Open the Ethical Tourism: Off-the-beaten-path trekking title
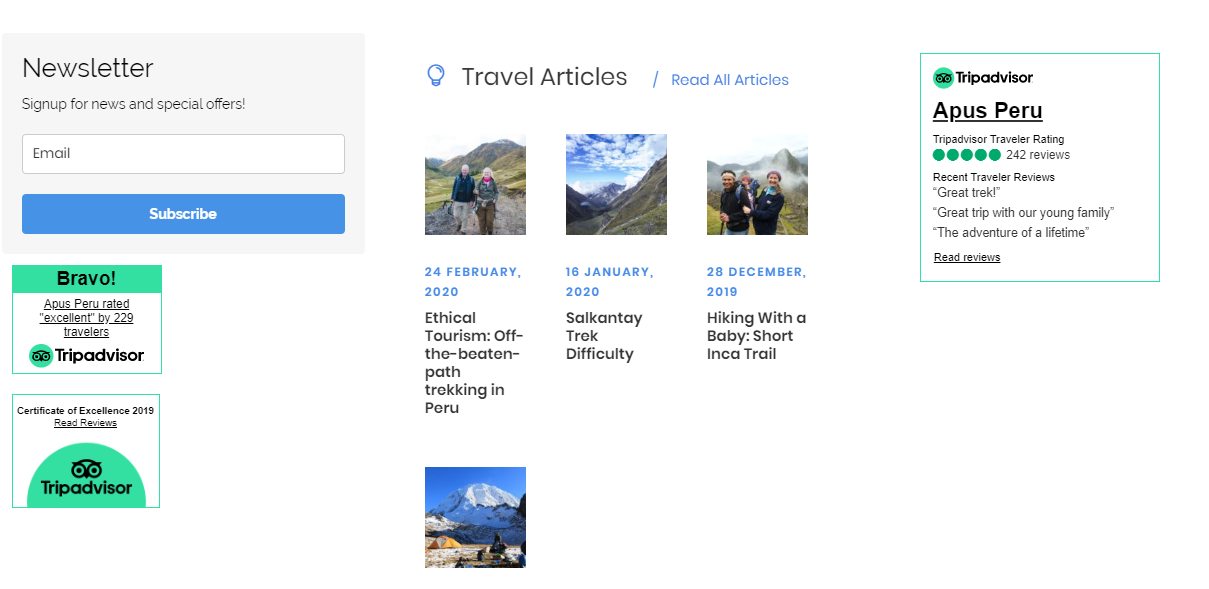The image size is (1209, 589). pos(475,363)
